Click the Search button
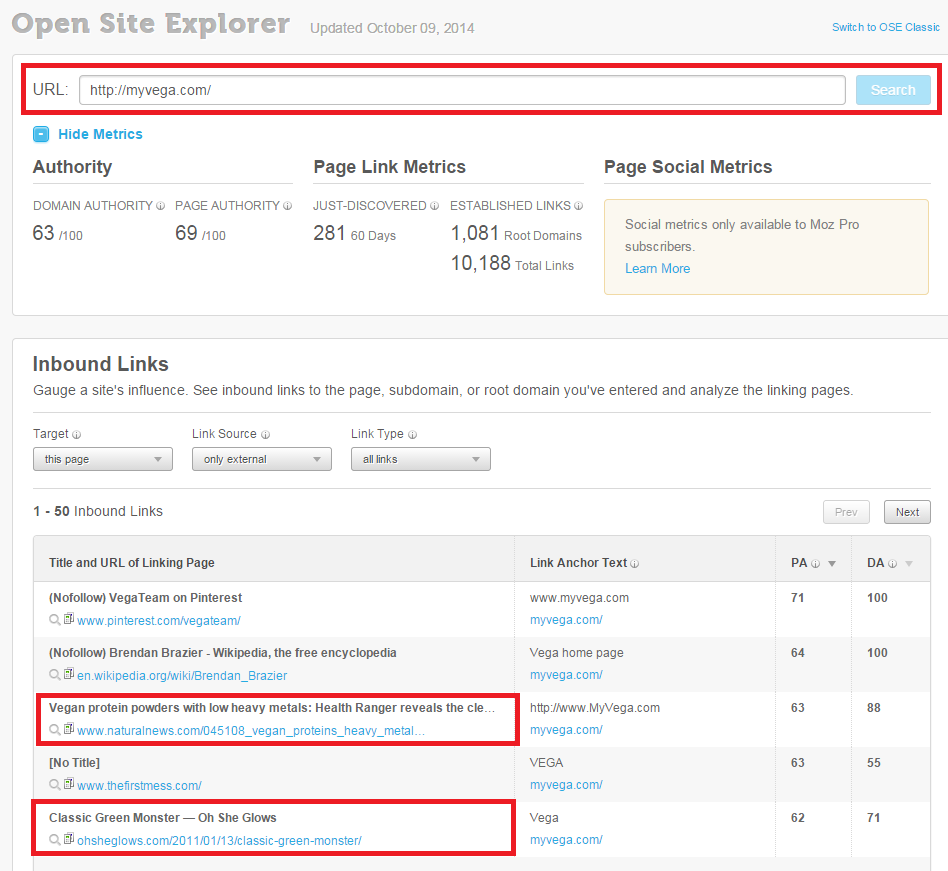This screenshot has height=871, width=948. [893, 90]
